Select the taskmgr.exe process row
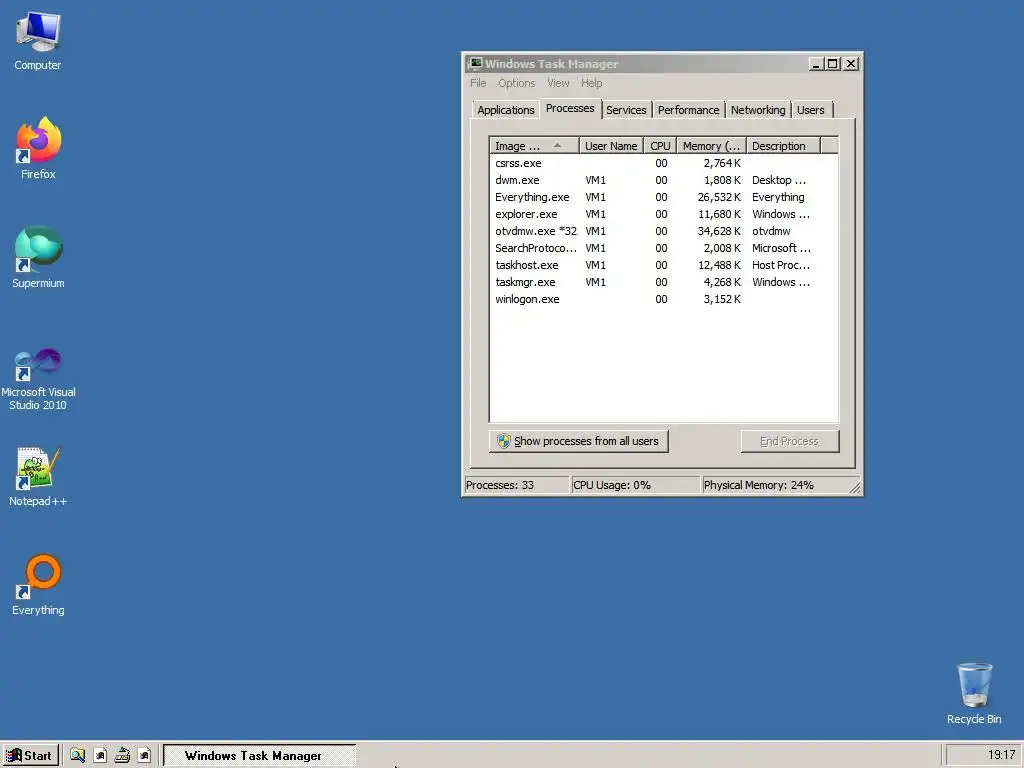This screenshot has width=1024, height=768. click(x=664, y=282)
